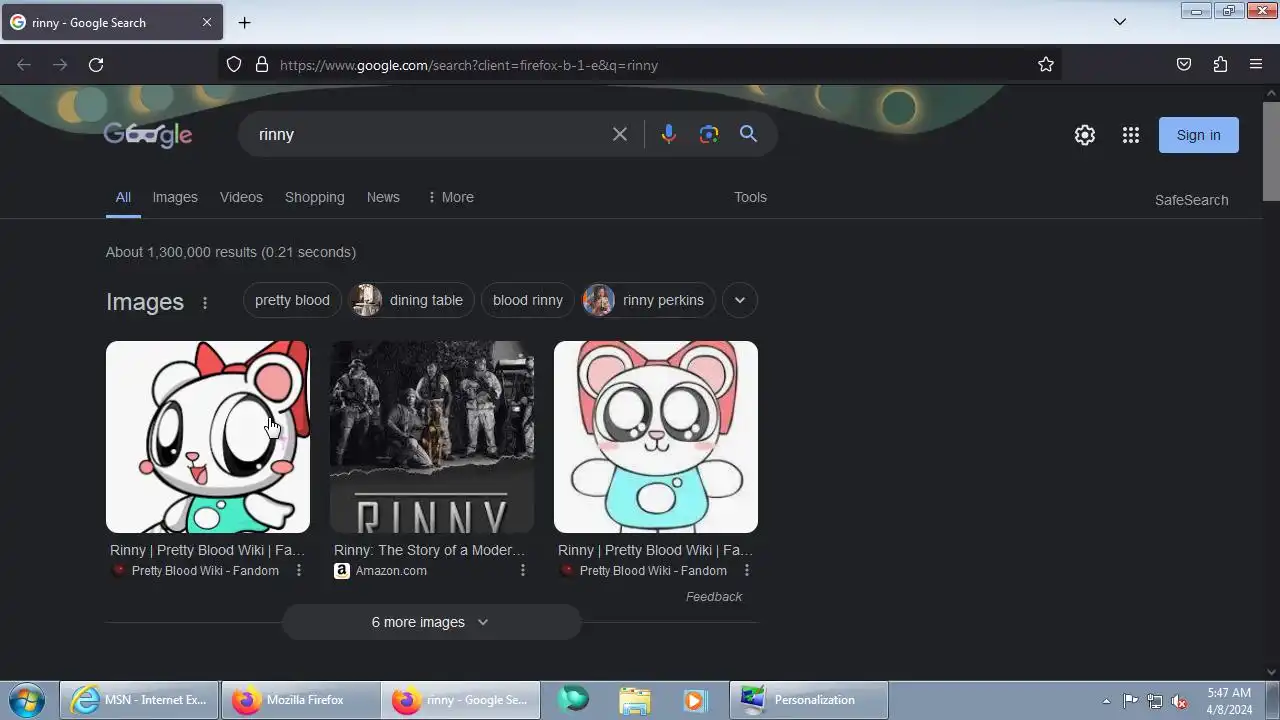Open the first Pretty Blood Wiki result's options
The height and width of the screenshot is (720, 1280).
(299, 571)
